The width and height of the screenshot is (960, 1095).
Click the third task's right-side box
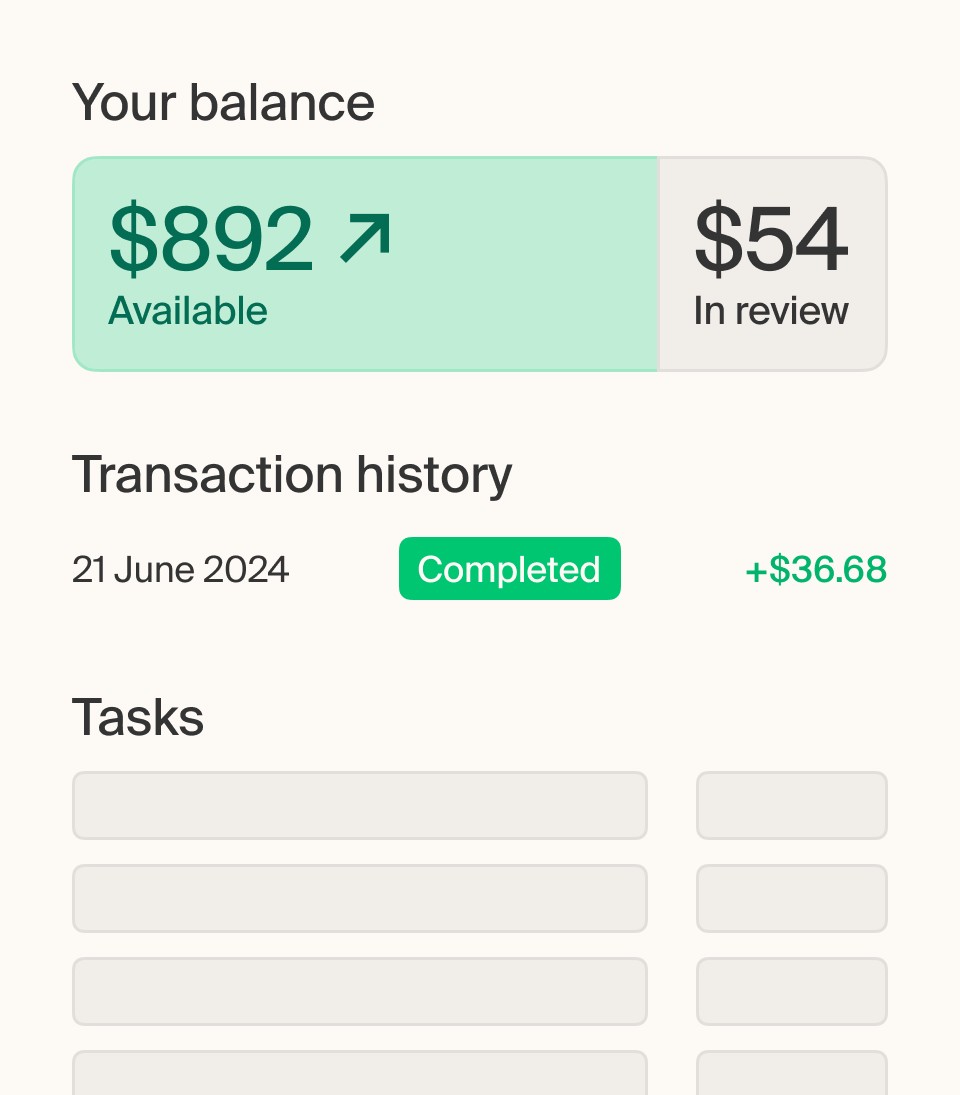pyautogui.click(x=792, y=991)
